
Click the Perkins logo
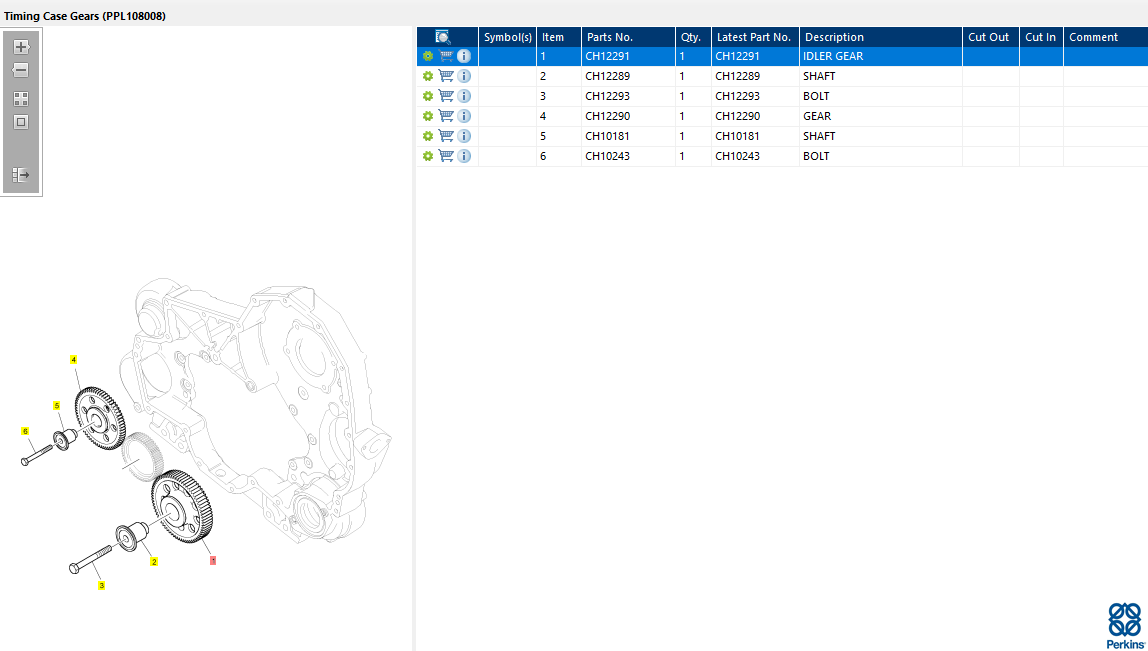coord(1124,625)
